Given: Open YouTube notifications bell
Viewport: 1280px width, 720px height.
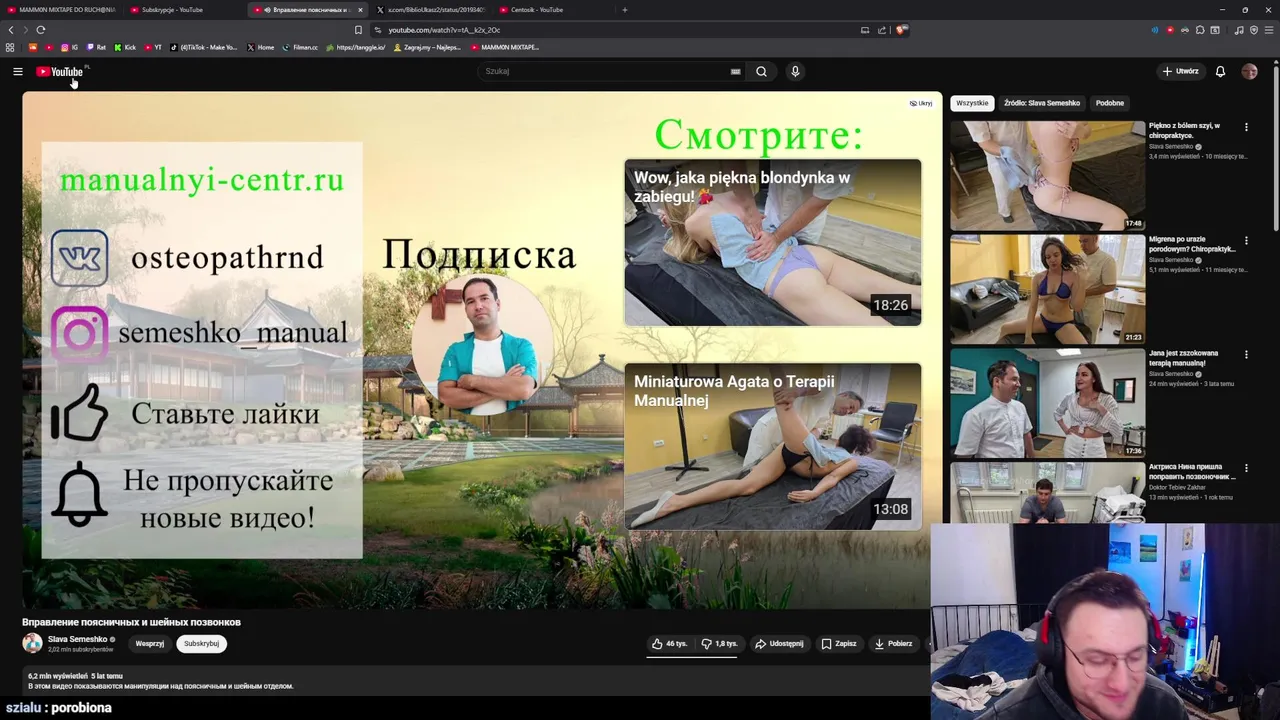Looking at the screenshot, I should click(1220, 71).
